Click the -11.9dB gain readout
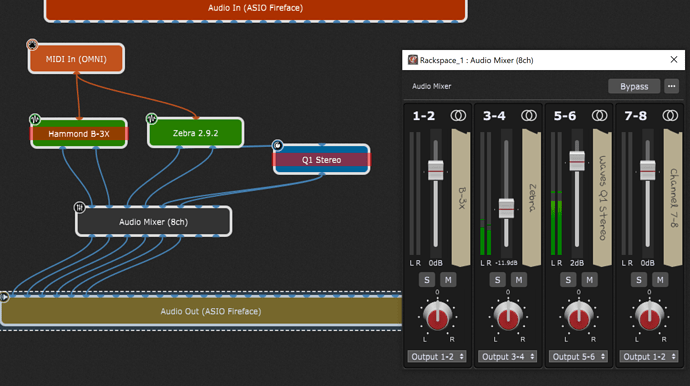Screen dimensions: 690x386 (x=506, y=263)
